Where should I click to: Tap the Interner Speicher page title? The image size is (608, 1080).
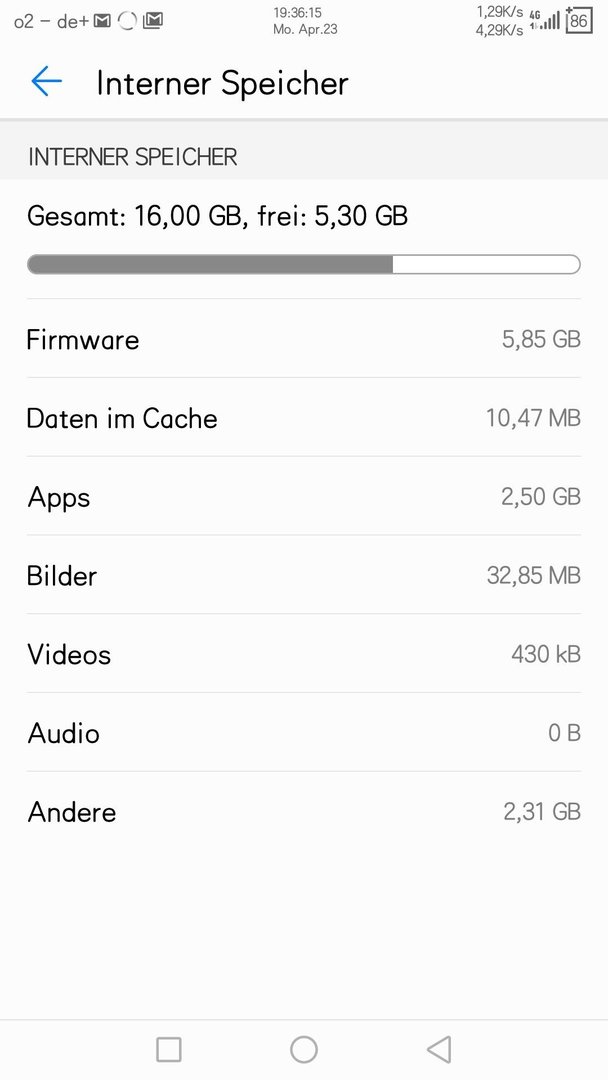[222, 83]
